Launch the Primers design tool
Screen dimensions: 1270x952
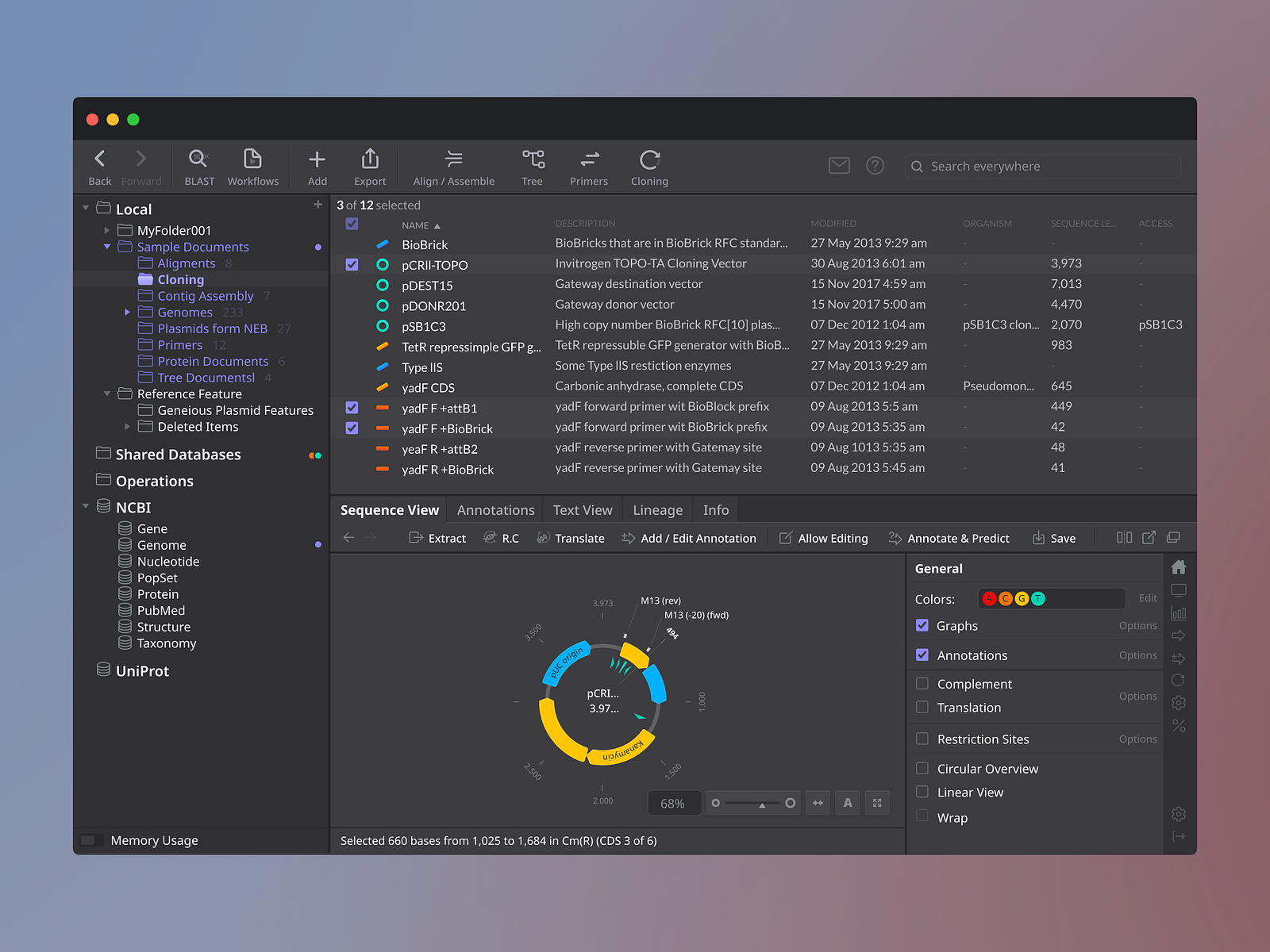[588, 165]
